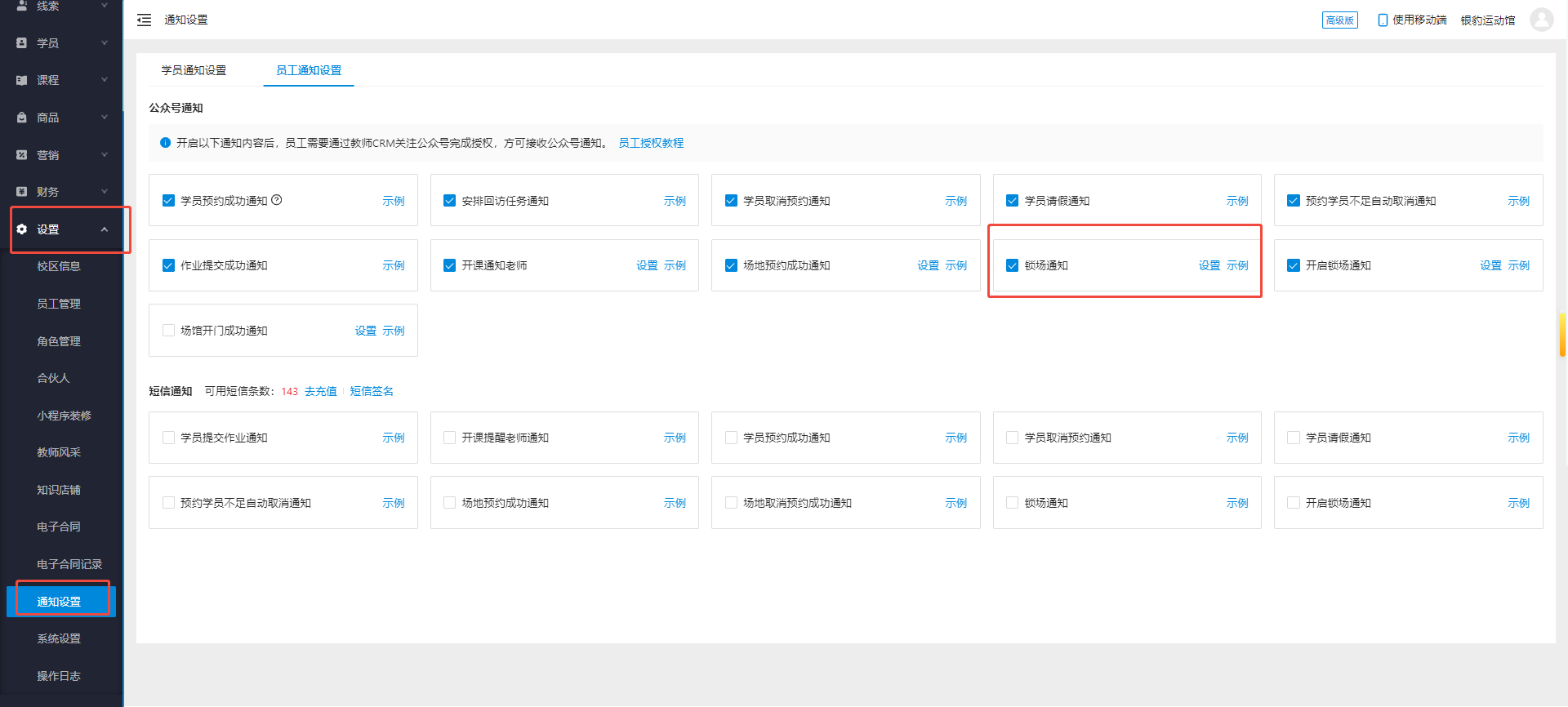Click the mobile phone icon beside 使用移动端
This screenshot has height=707, width=1568.
[x=1383, y=20]
